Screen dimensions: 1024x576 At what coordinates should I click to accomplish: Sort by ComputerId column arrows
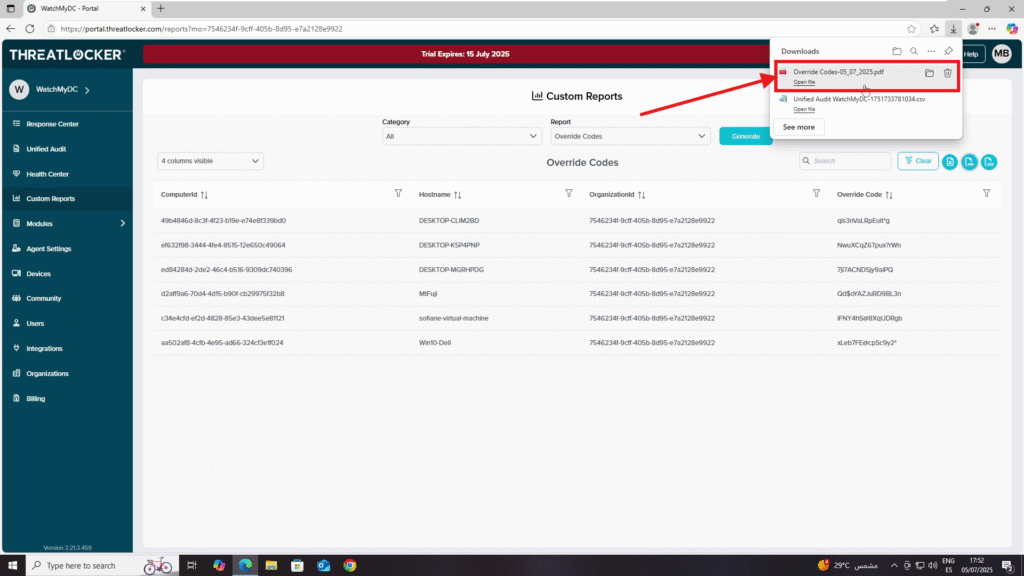pyautogui.click(x=204, y=195)
